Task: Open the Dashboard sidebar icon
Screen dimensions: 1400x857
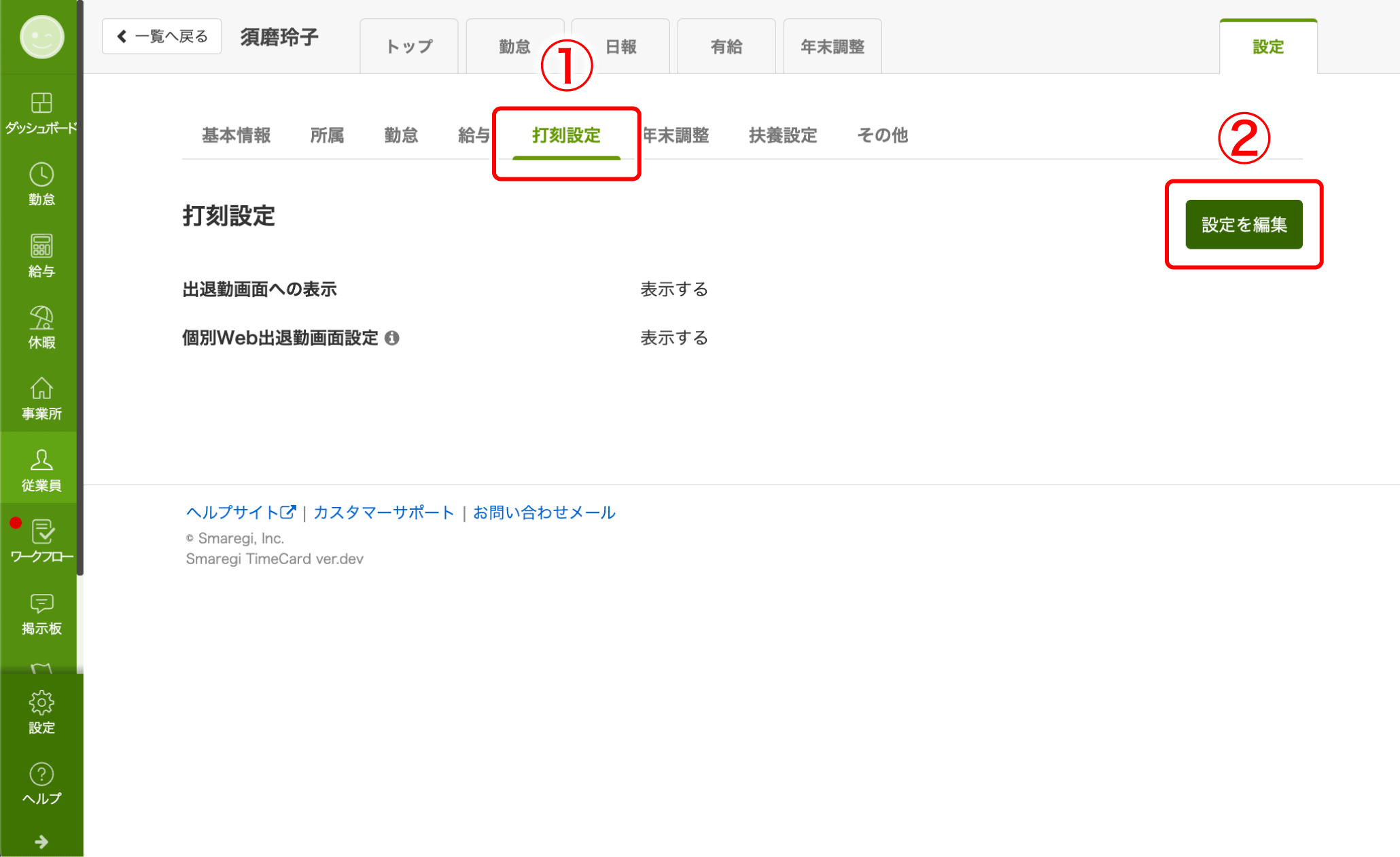Action: pyautogui.click(x=41, y=104)
